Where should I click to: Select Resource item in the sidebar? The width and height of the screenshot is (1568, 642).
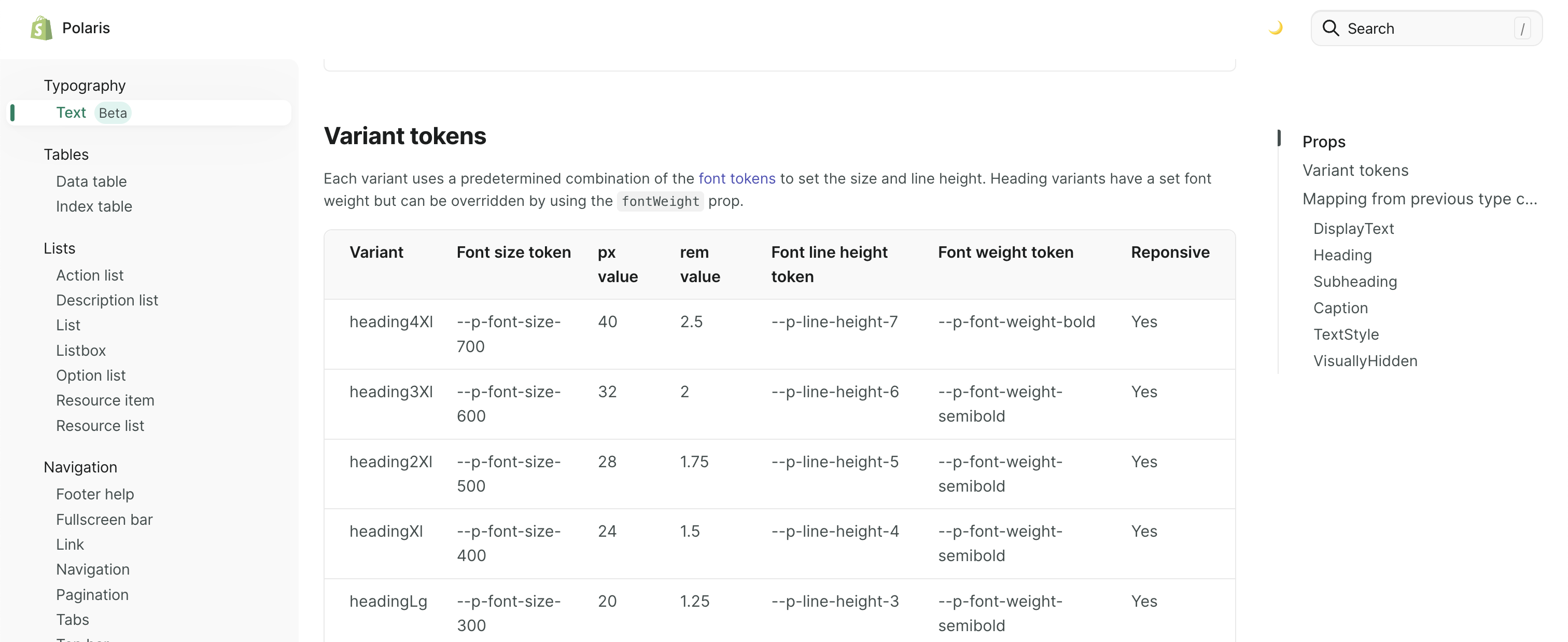(x=105, y=400)
